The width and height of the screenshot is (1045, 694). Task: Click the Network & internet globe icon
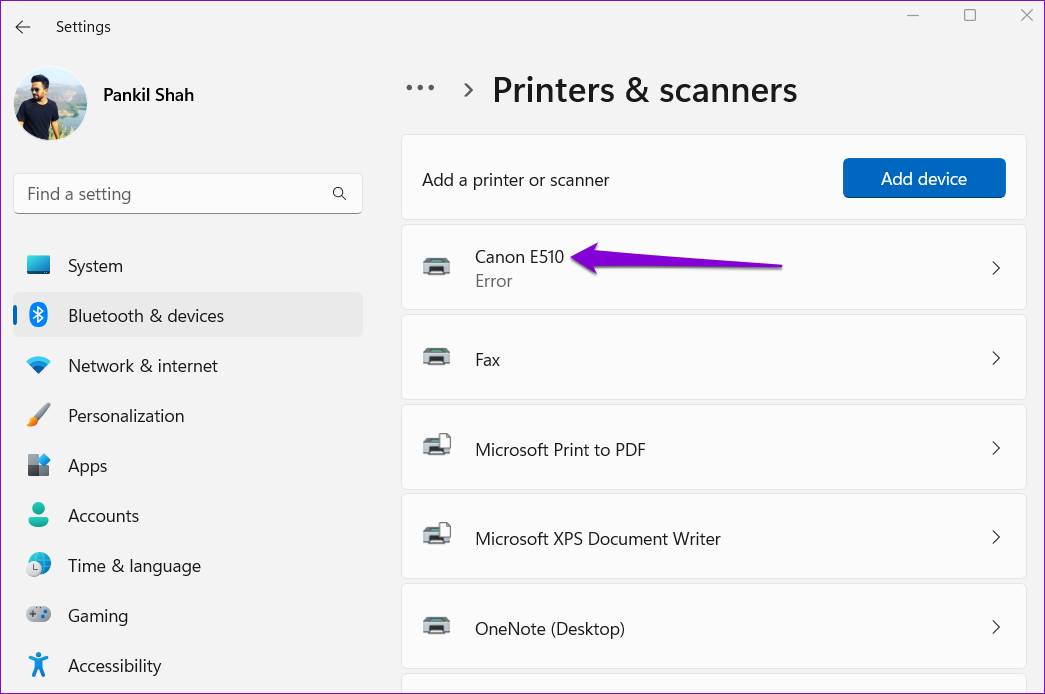[38, 365]
